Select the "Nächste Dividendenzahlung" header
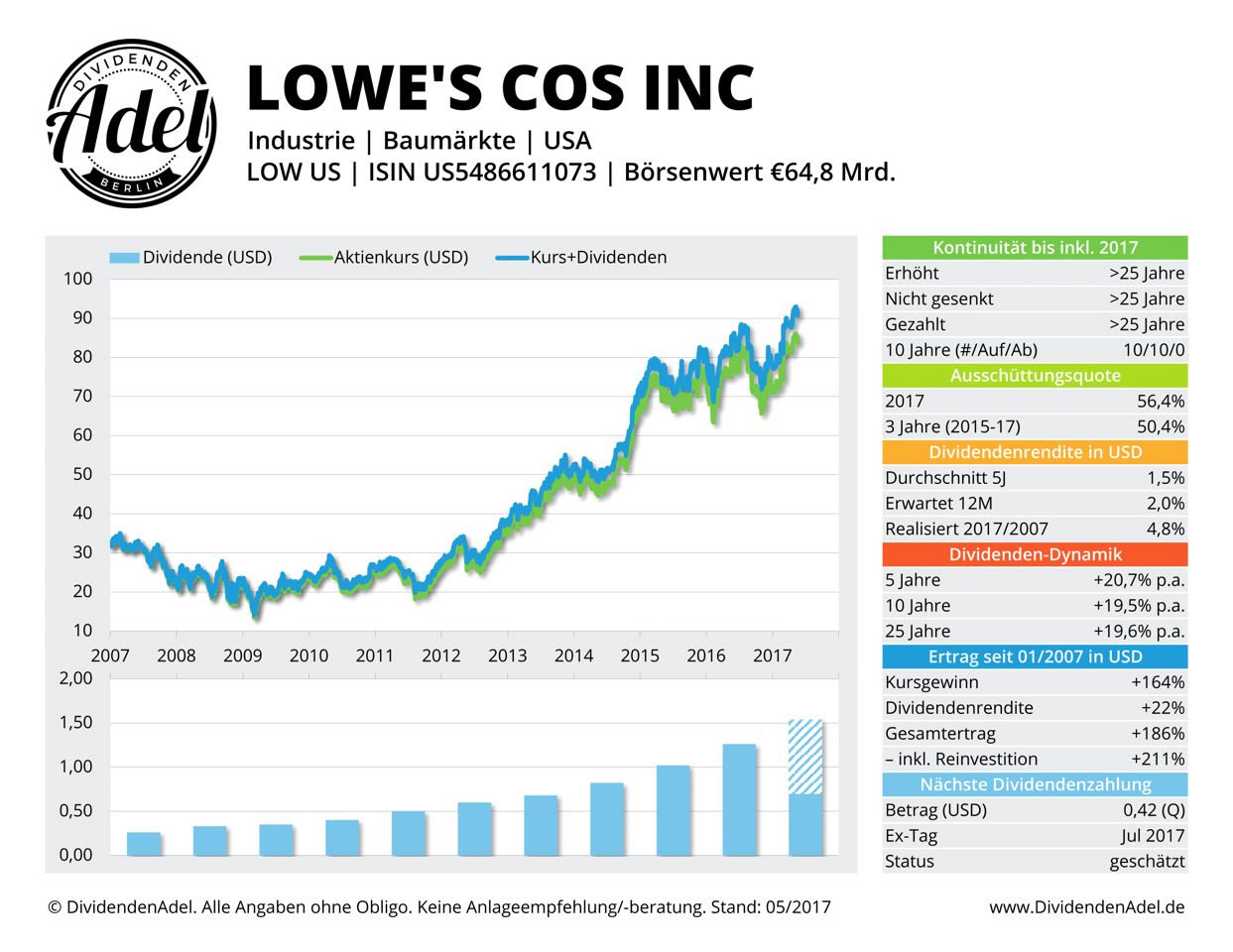Screen dimensions: 1233x952 [x=1035, y=784]
